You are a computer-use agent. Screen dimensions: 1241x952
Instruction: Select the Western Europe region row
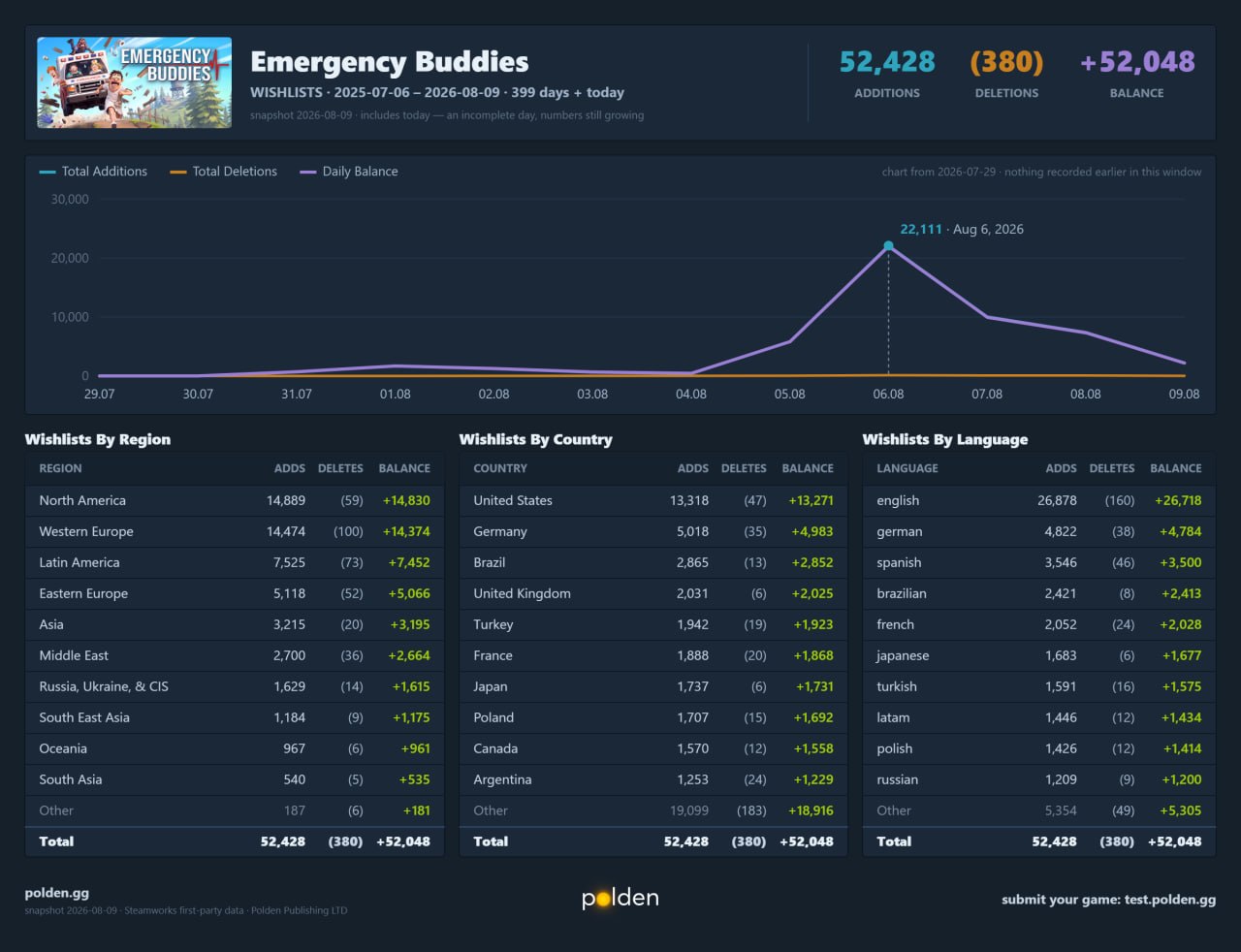click(x=235, y=531)
